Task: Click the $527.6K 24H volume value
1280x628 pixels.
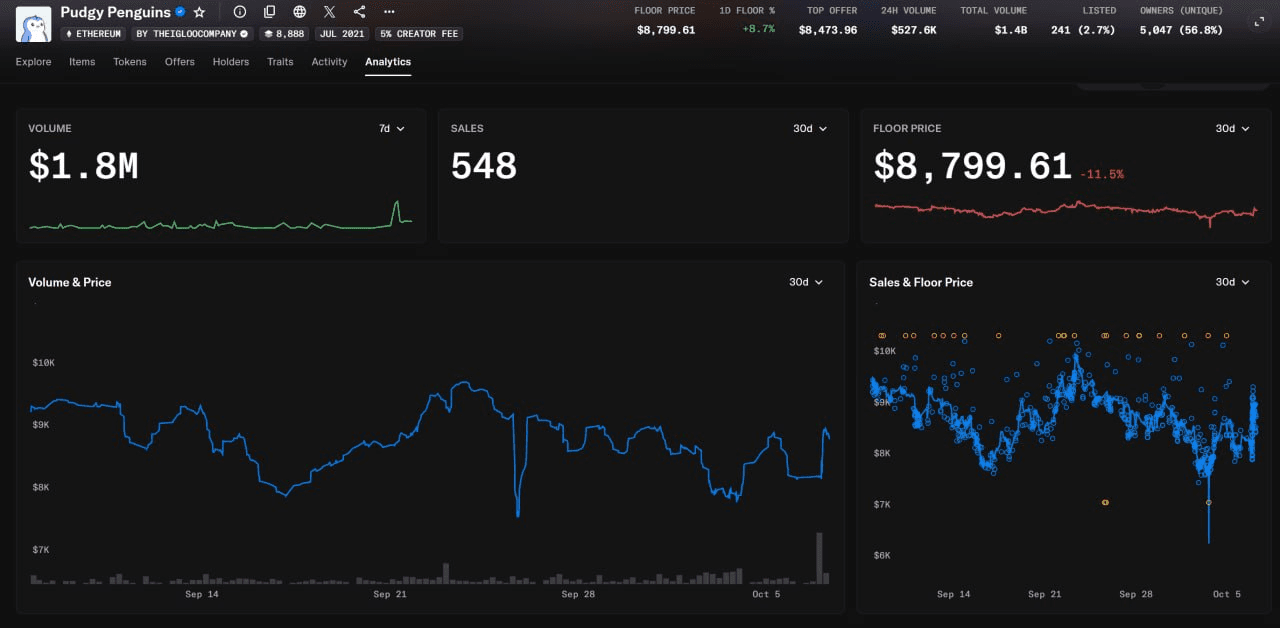Action: [914, 30]
